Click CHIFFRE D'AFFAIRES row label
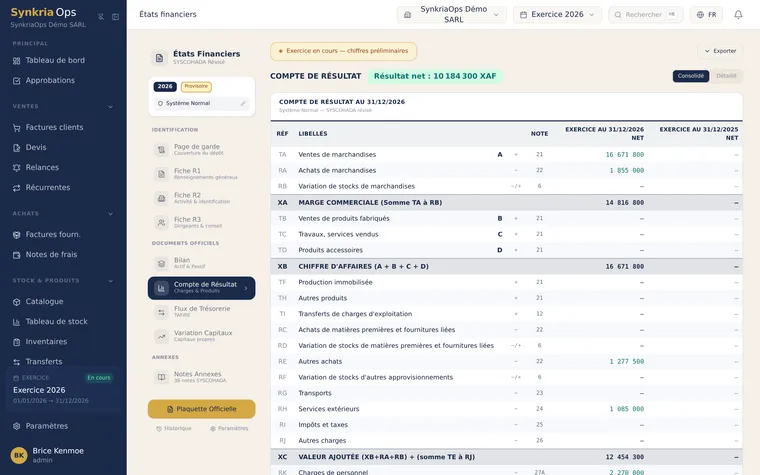 363,267
